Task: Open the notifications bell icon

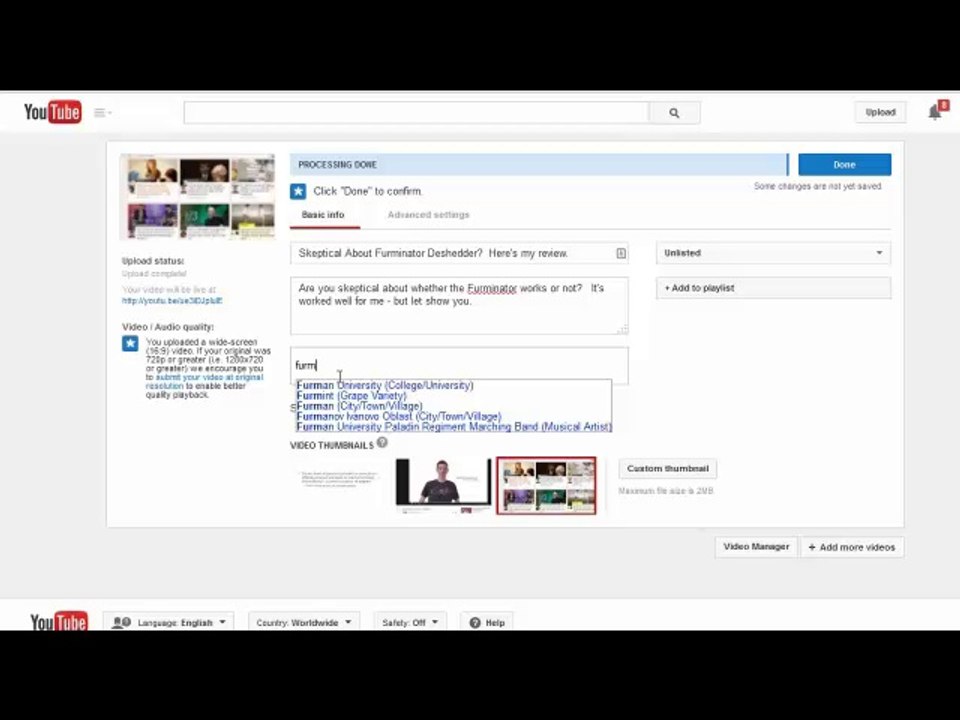Action: click(934, 112)
